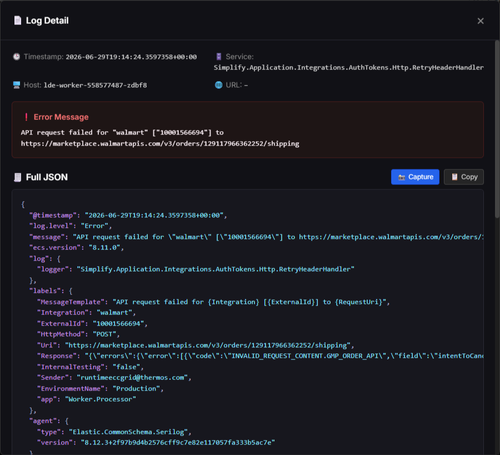Click the Full JSON heading
This screenshot has width=500, height=455.
click(47, 177)
